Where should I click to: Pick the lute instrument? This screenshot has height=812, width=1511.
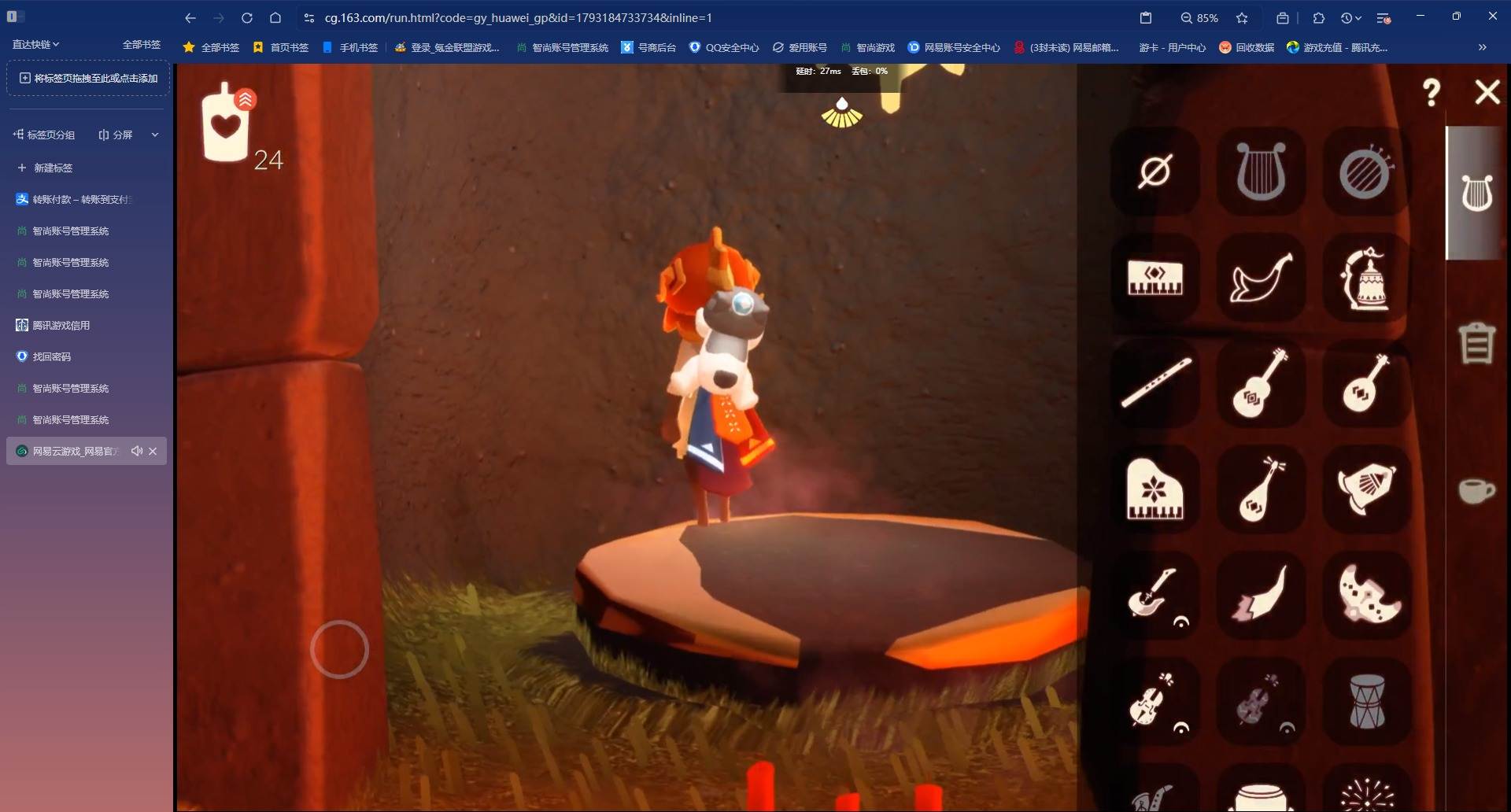click(1261, 489)
